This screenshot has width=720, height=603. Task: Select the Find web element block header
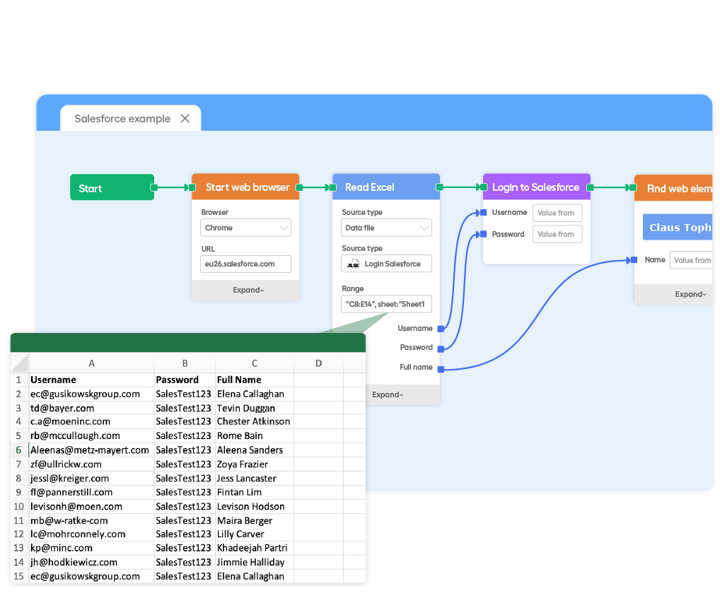pyautogui.click(x=673, y=188)
